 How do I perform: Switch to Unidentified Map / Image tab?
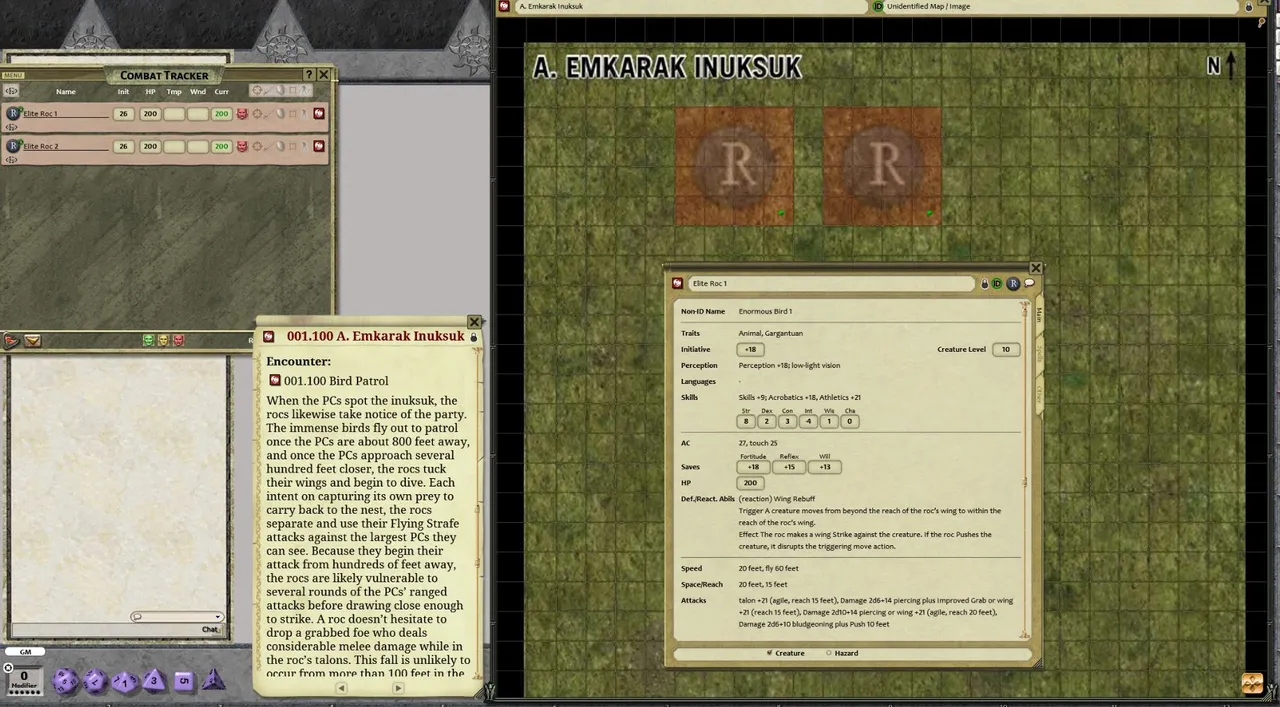tap(1059, 7)
